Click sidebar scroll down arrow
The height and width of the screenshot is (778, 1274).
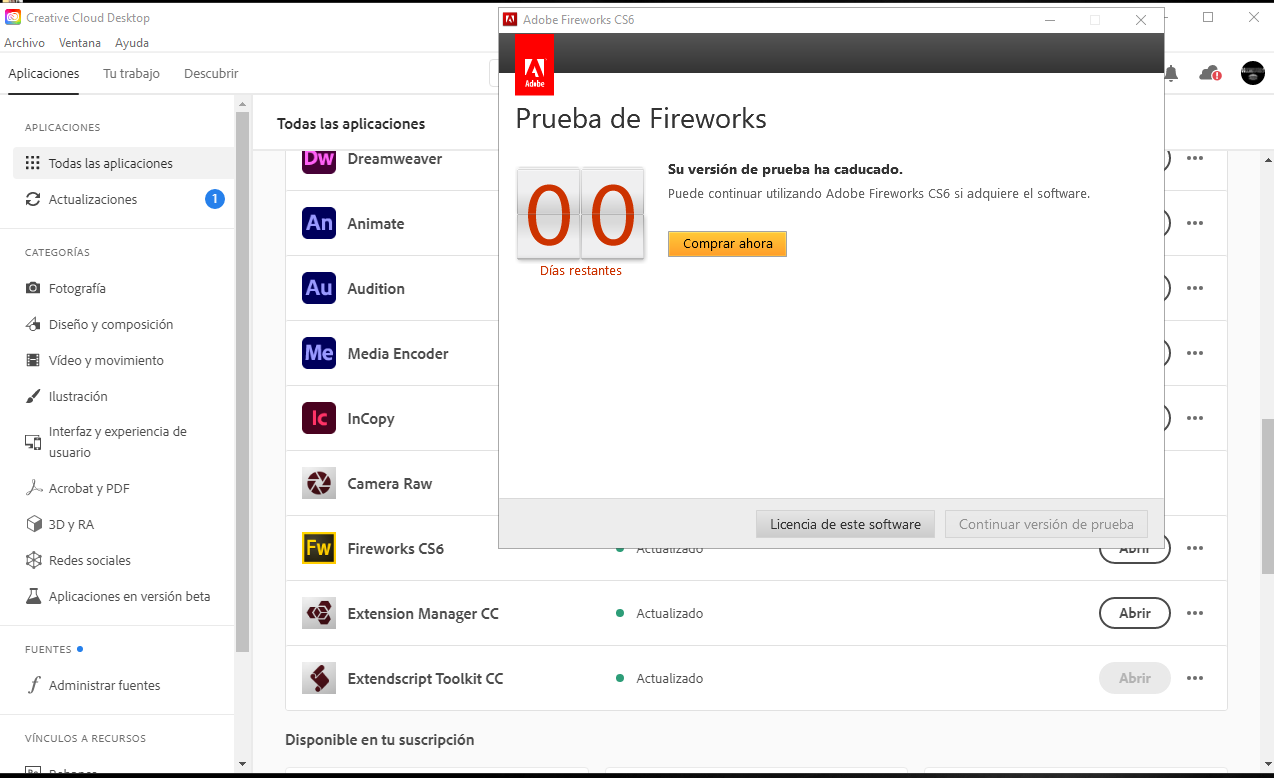(x=242, y=763)
